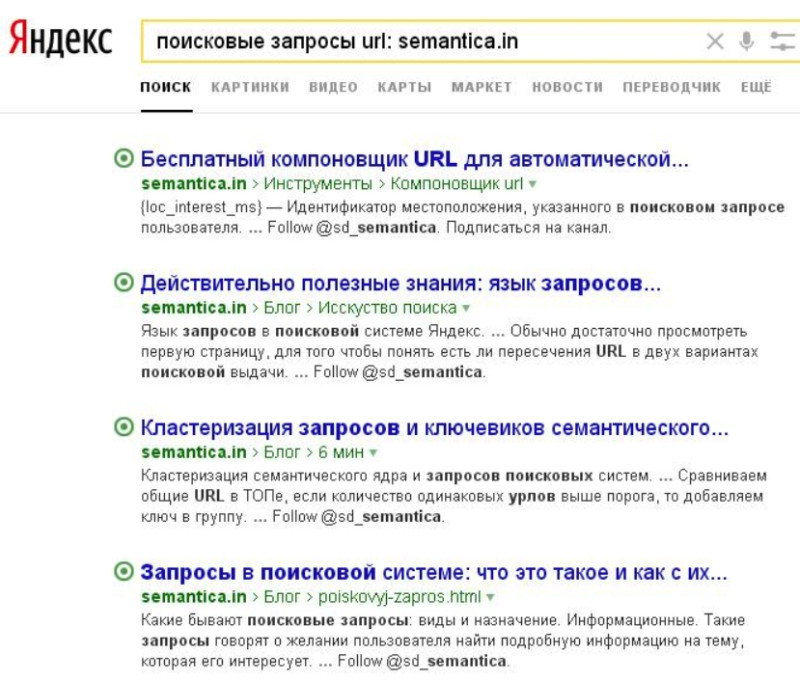Expand dropdown arrow after poiskovyj-zapros.html
Screen dimensions: 800x681
click(x=490, y=597)
